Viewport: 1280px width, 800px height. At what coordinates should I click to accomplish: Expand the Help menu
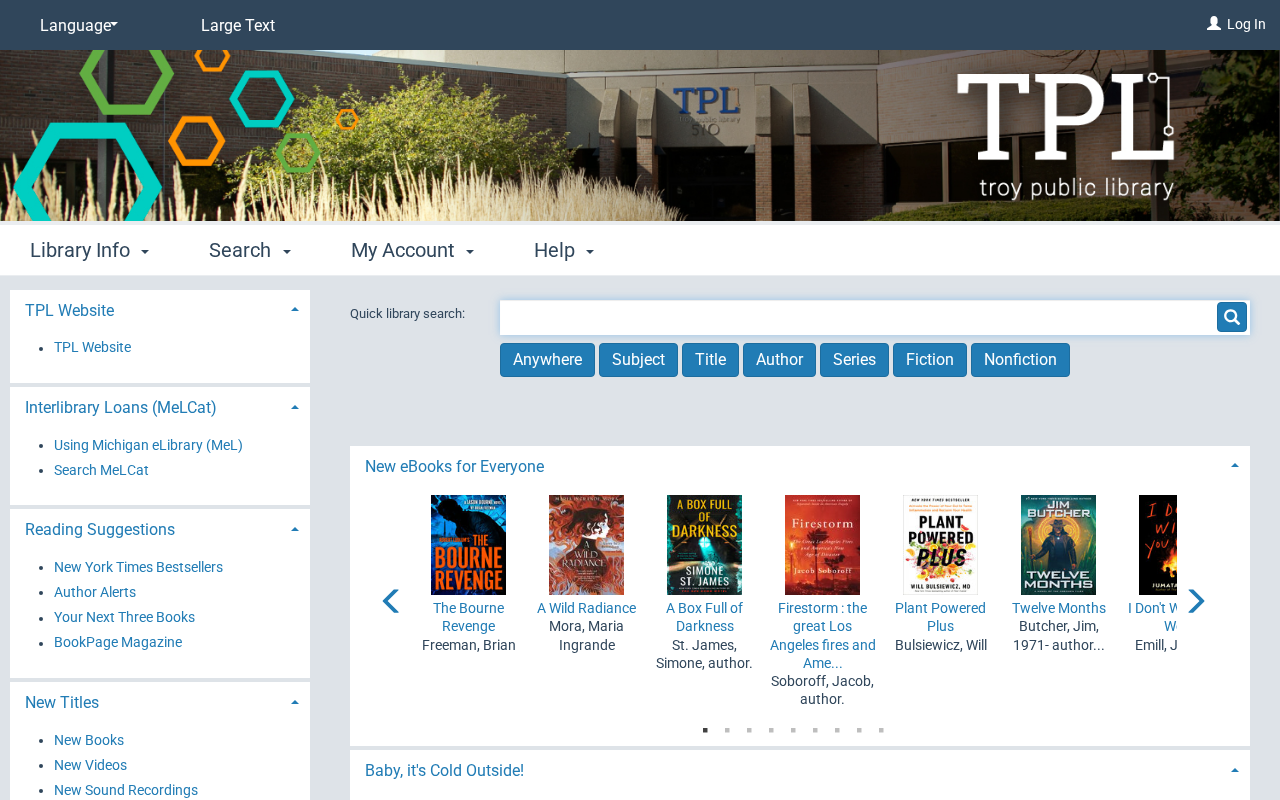tap(564, 250)
